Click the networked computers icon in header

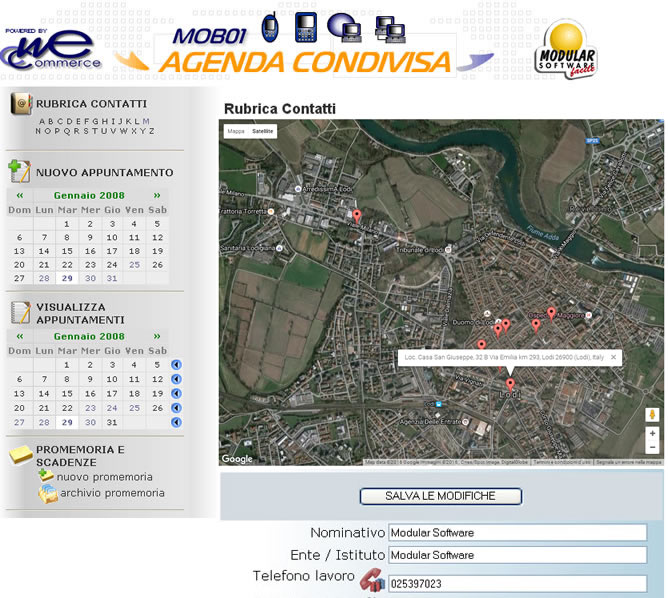click(390, 29)
